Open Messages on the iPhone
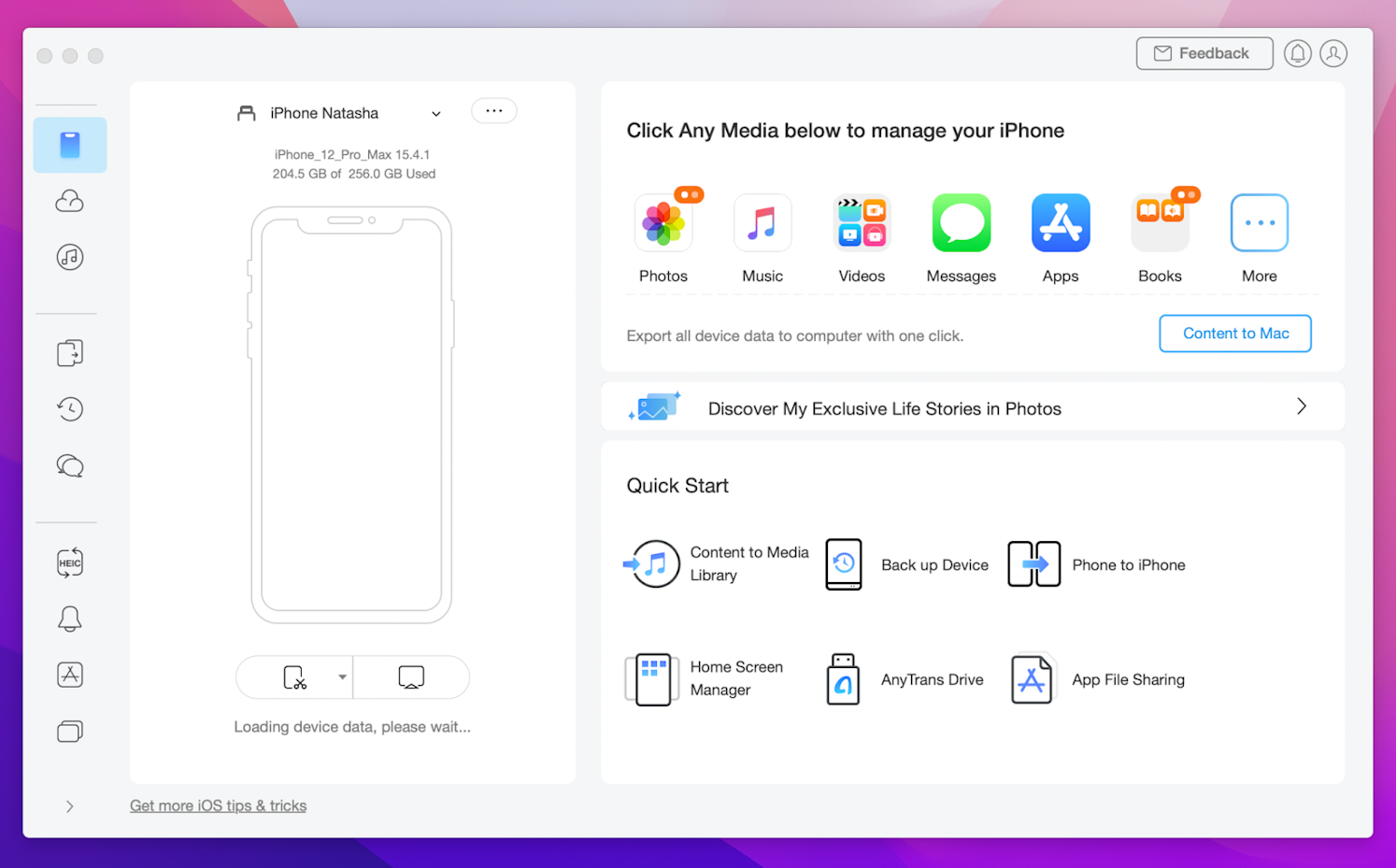 point(961,224)
